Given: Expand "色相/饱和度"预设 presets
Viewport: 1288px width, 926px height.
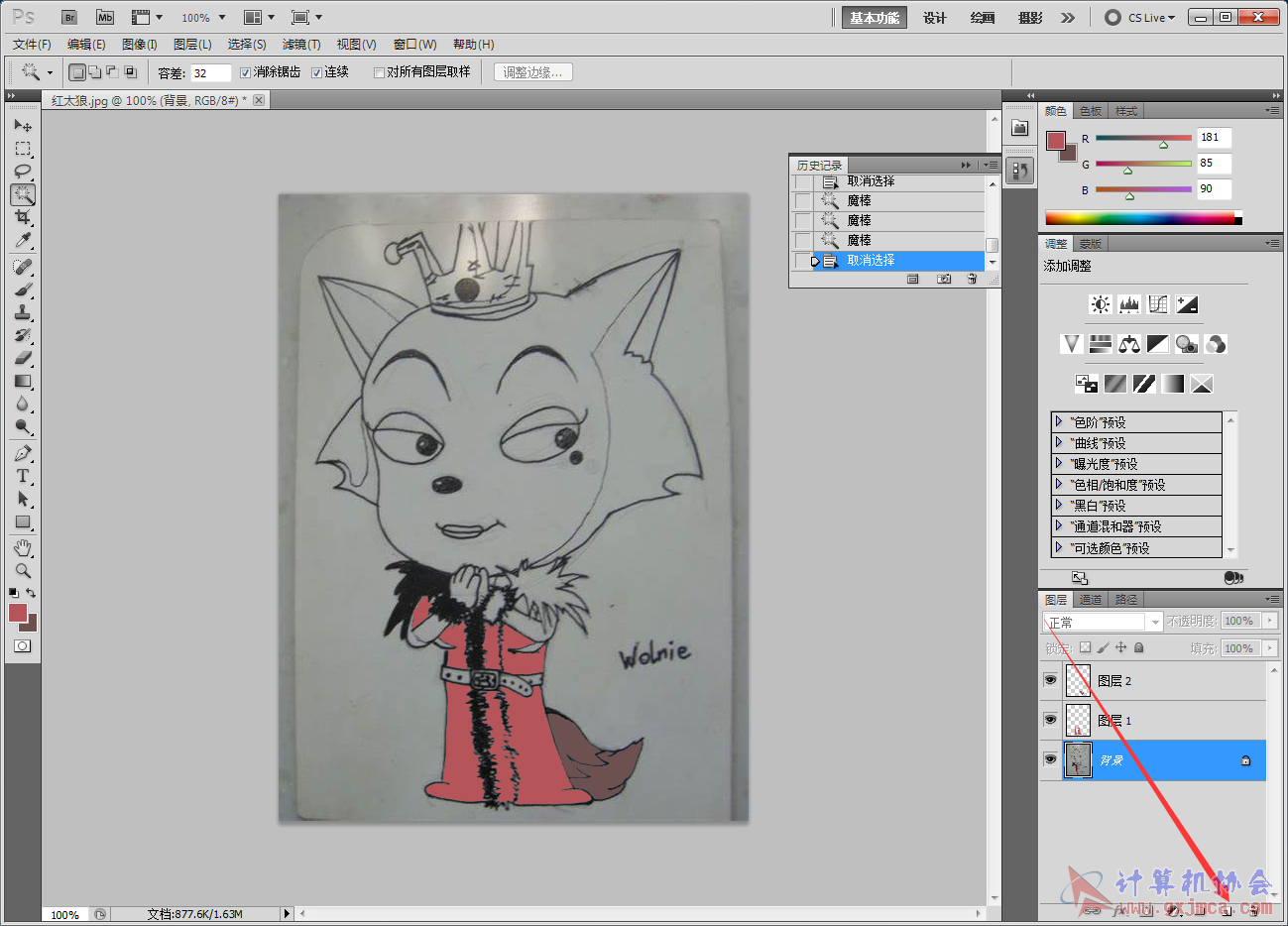Looking at the screenshot, I should pos(1059,484).
